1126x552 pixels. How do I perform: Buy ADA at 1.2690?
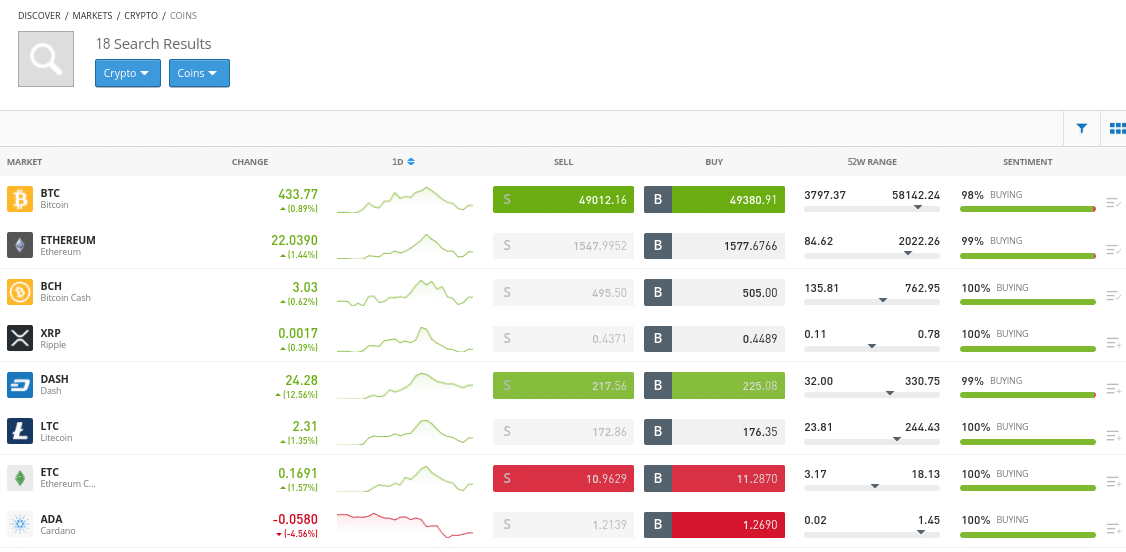715,525
